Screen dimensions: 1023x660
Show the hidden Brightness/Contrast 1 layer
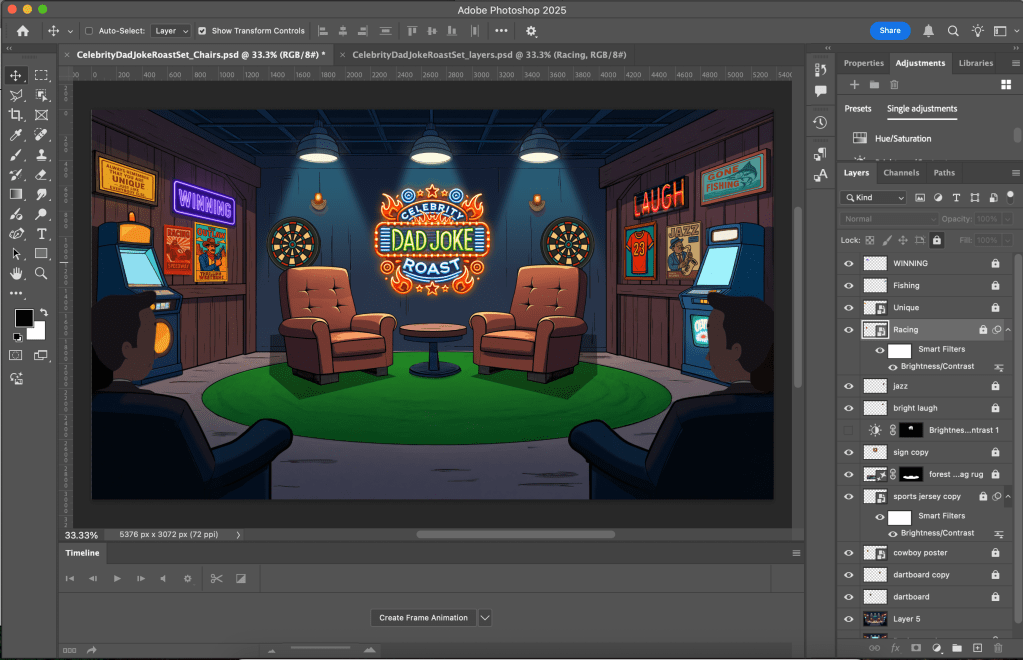(848, 430)
